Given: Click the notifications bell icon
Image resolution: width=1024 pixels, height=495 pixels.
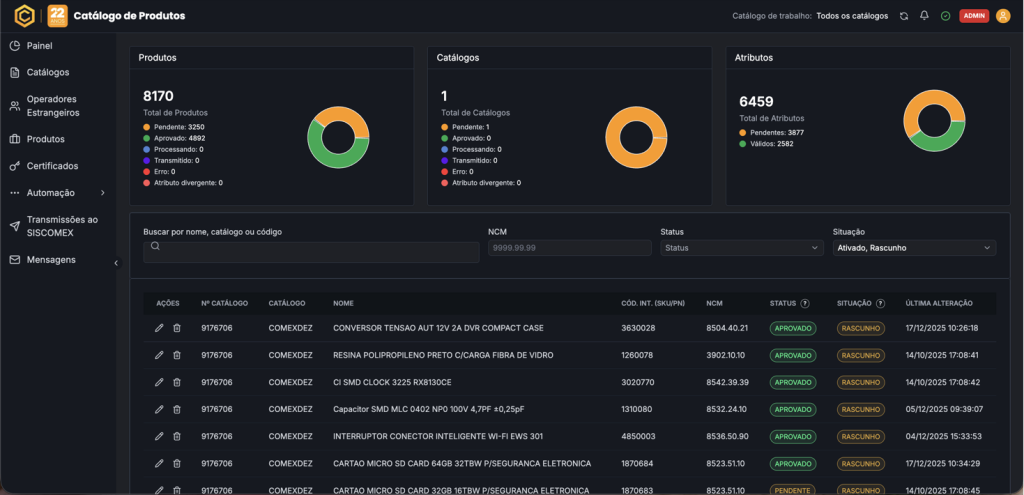Looking at the screenshot, I should tap(924, 16).
